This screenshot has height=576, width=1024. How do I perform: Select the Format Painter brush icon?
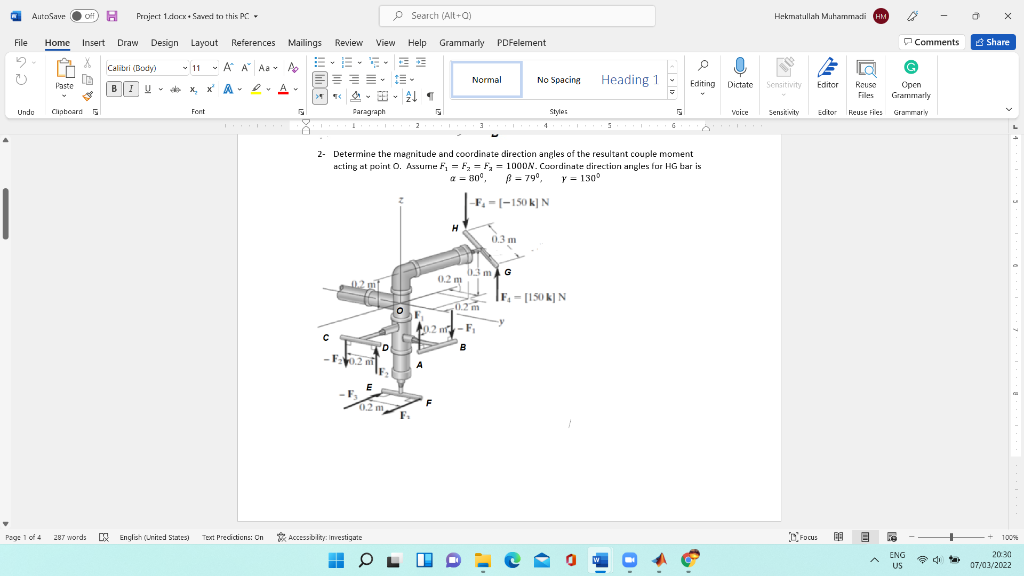coord(88,97)
